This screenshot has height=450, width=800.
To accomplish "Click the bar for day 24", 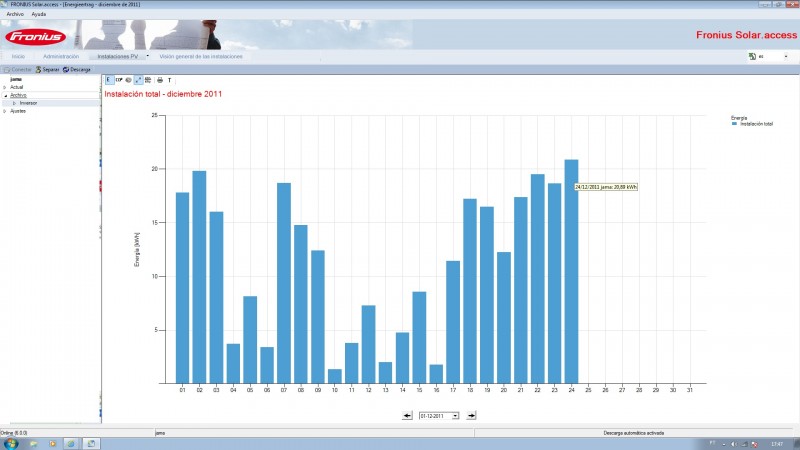I will pyautogui.click(x=571, y=271).
